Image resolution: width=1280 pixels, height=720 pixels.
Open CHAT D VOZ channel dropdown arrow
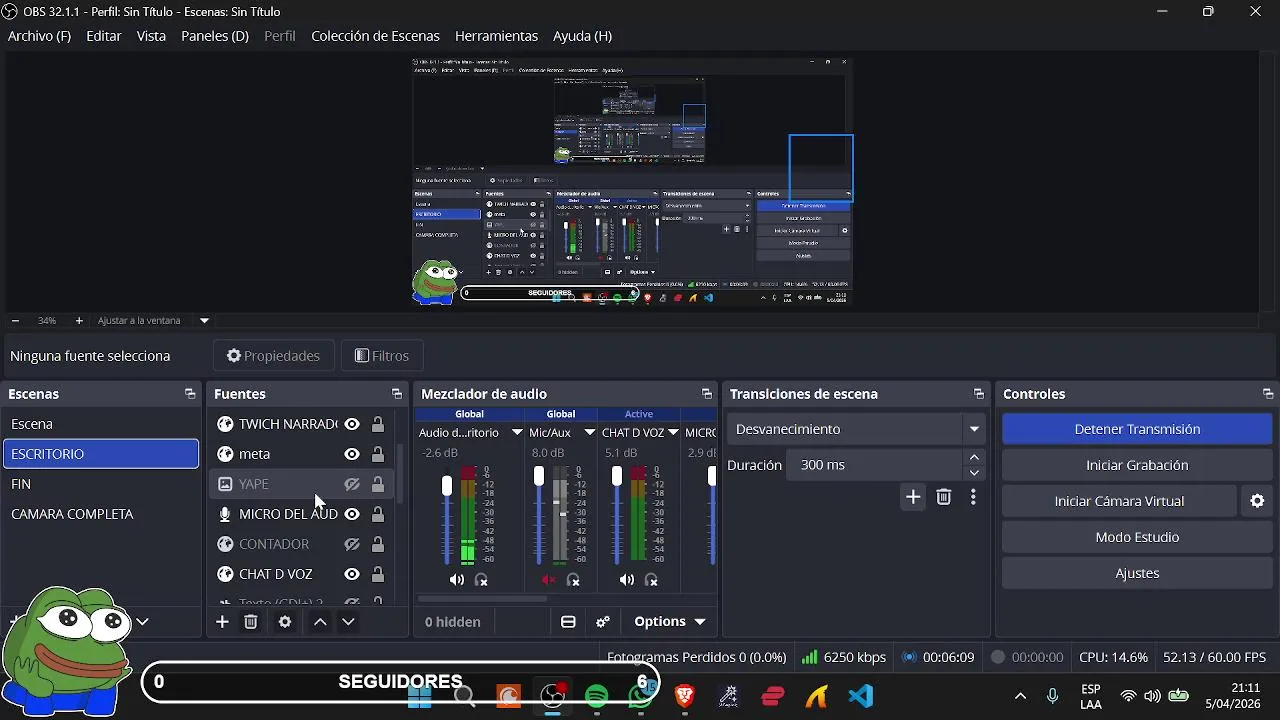[x=674, y=433]
